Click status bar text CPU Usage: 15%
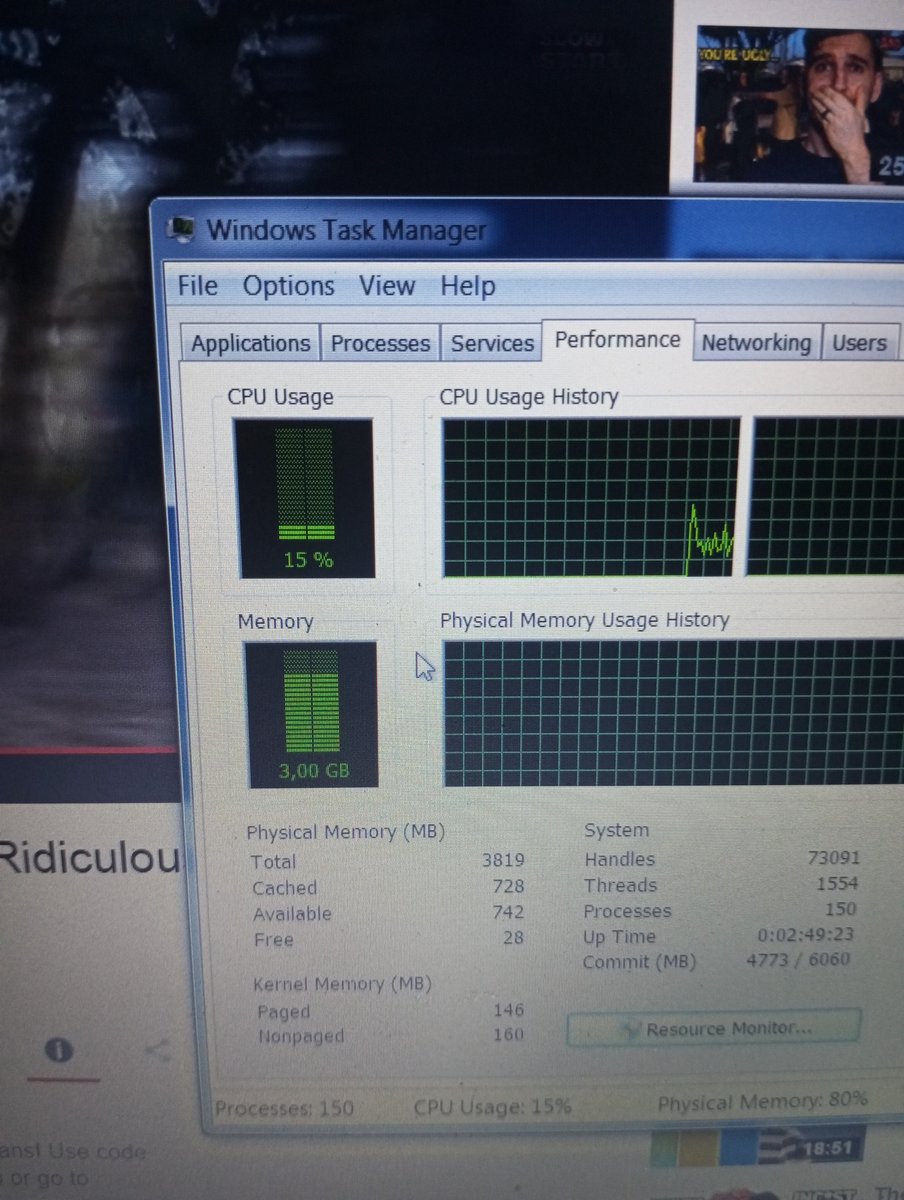Screen dimensions: 904x1200 click(492, 1106)
